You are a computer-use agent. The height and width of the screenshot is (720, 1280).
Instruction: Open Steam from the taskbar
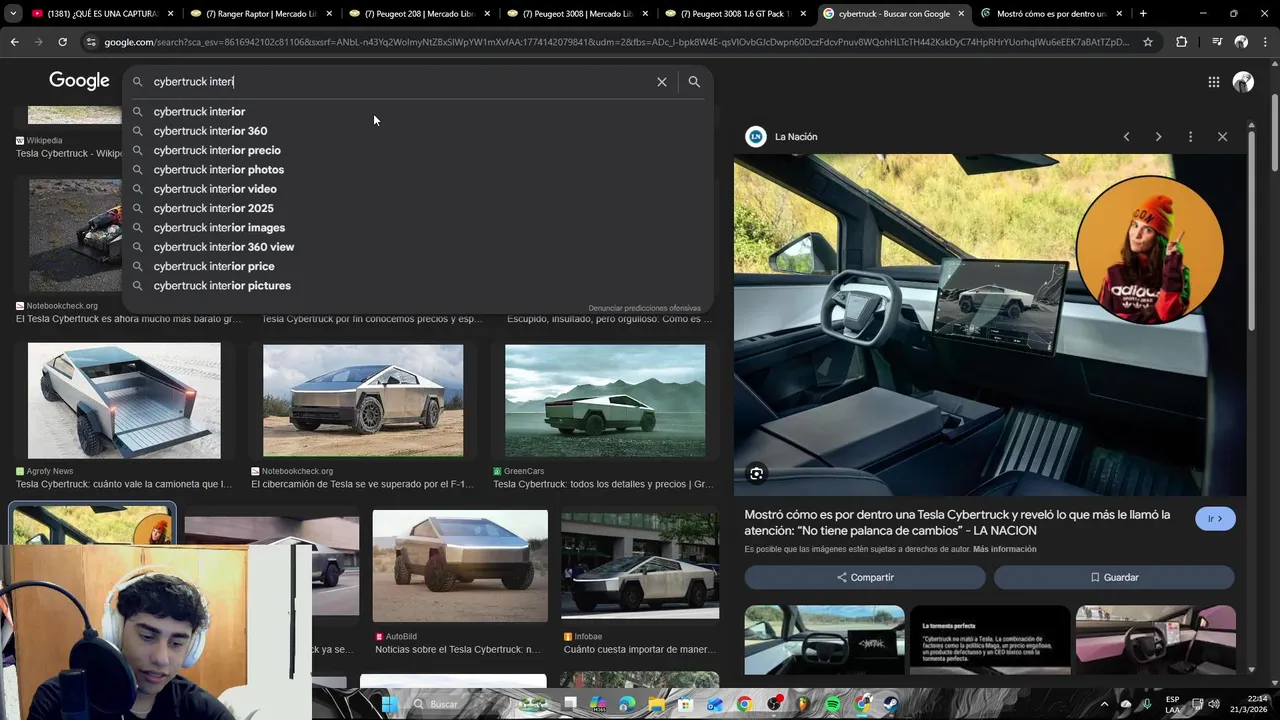tap(889, 704)
